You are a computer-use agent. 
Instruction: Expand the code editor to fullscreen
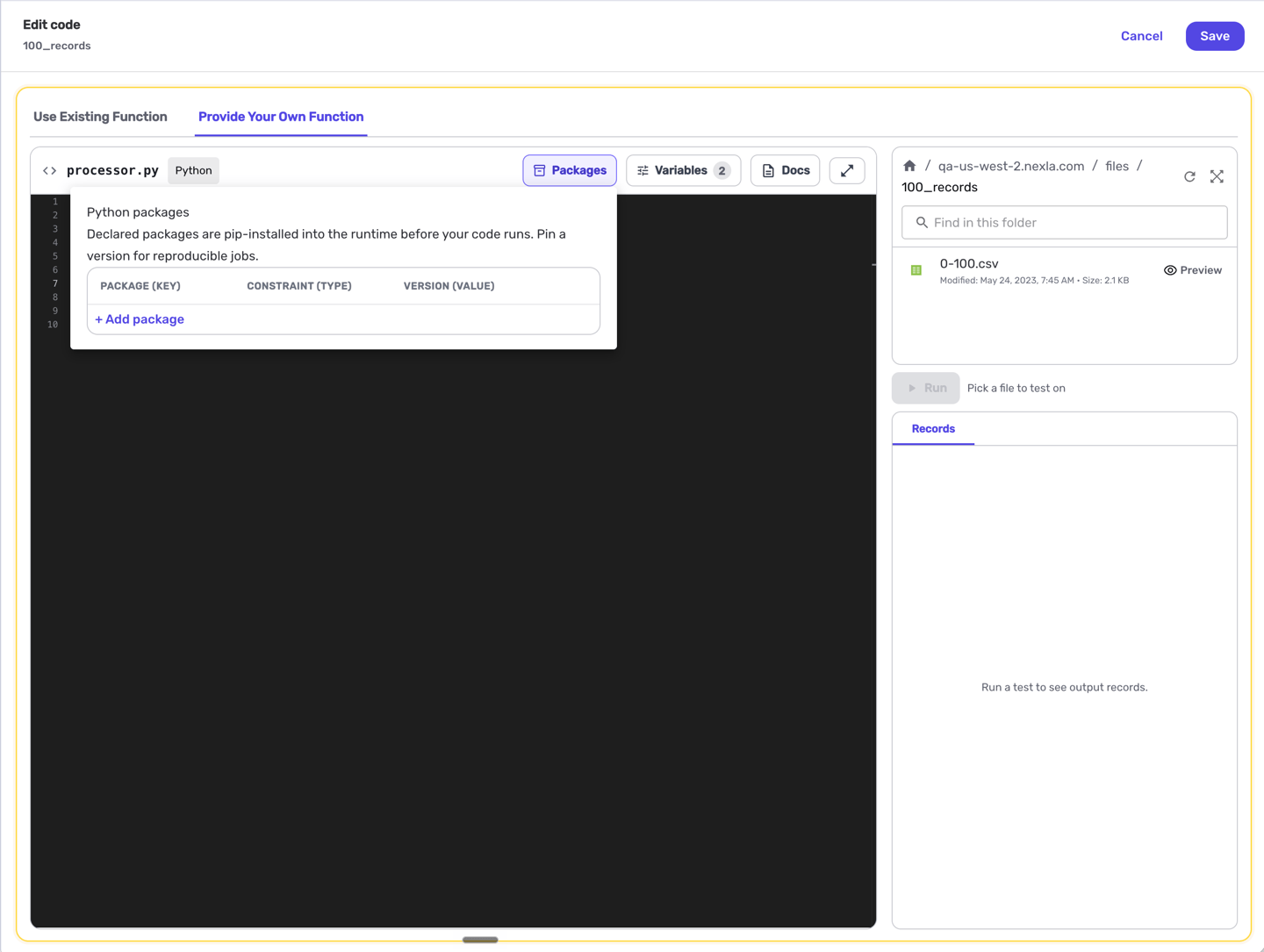tap(847, 170)
